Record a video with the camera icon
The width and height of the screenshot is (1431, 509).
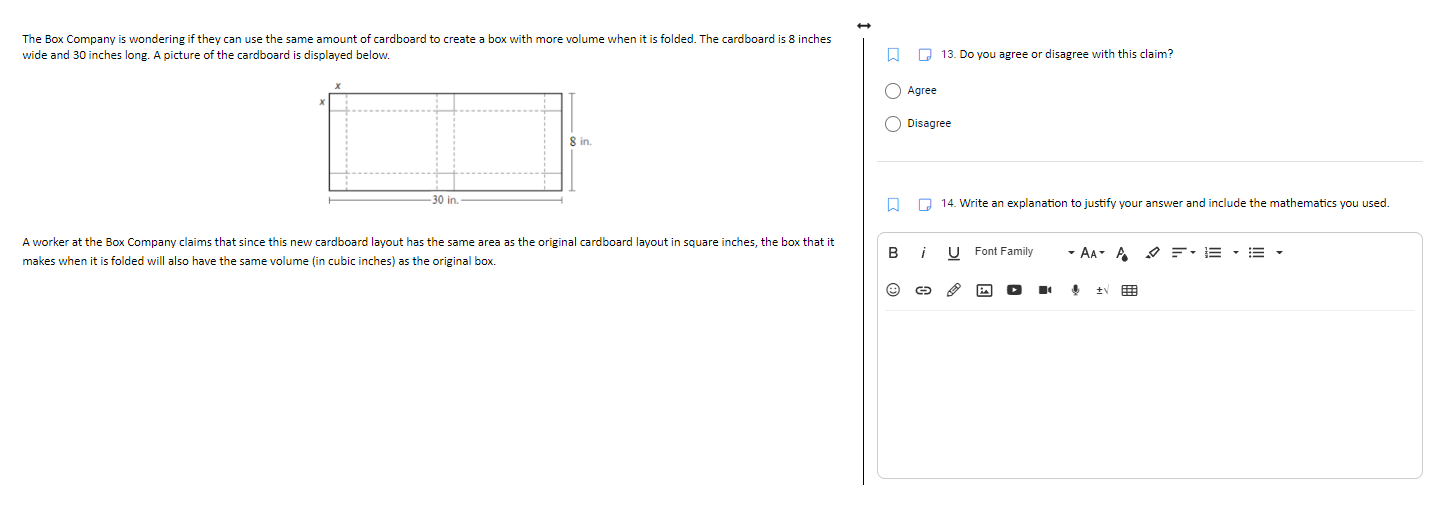[1045, 290]
